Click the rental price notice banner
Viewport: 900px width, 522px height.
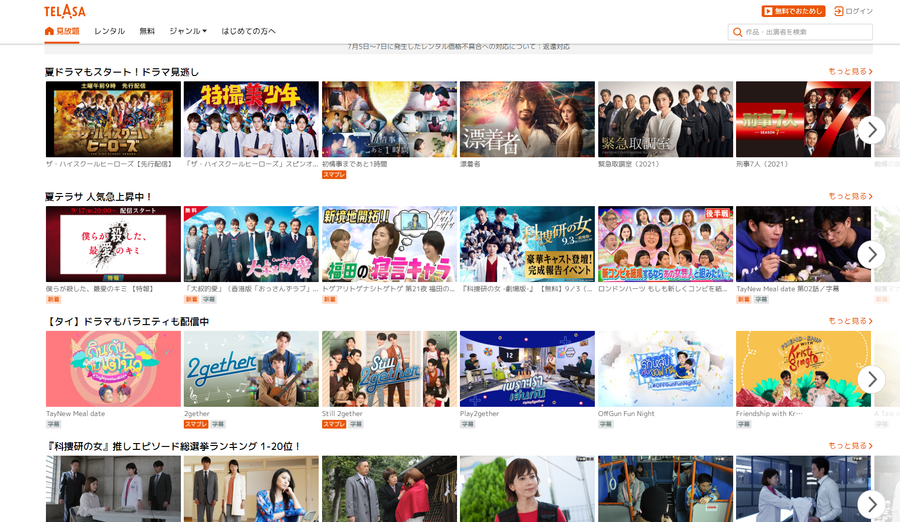coord(459,47)
